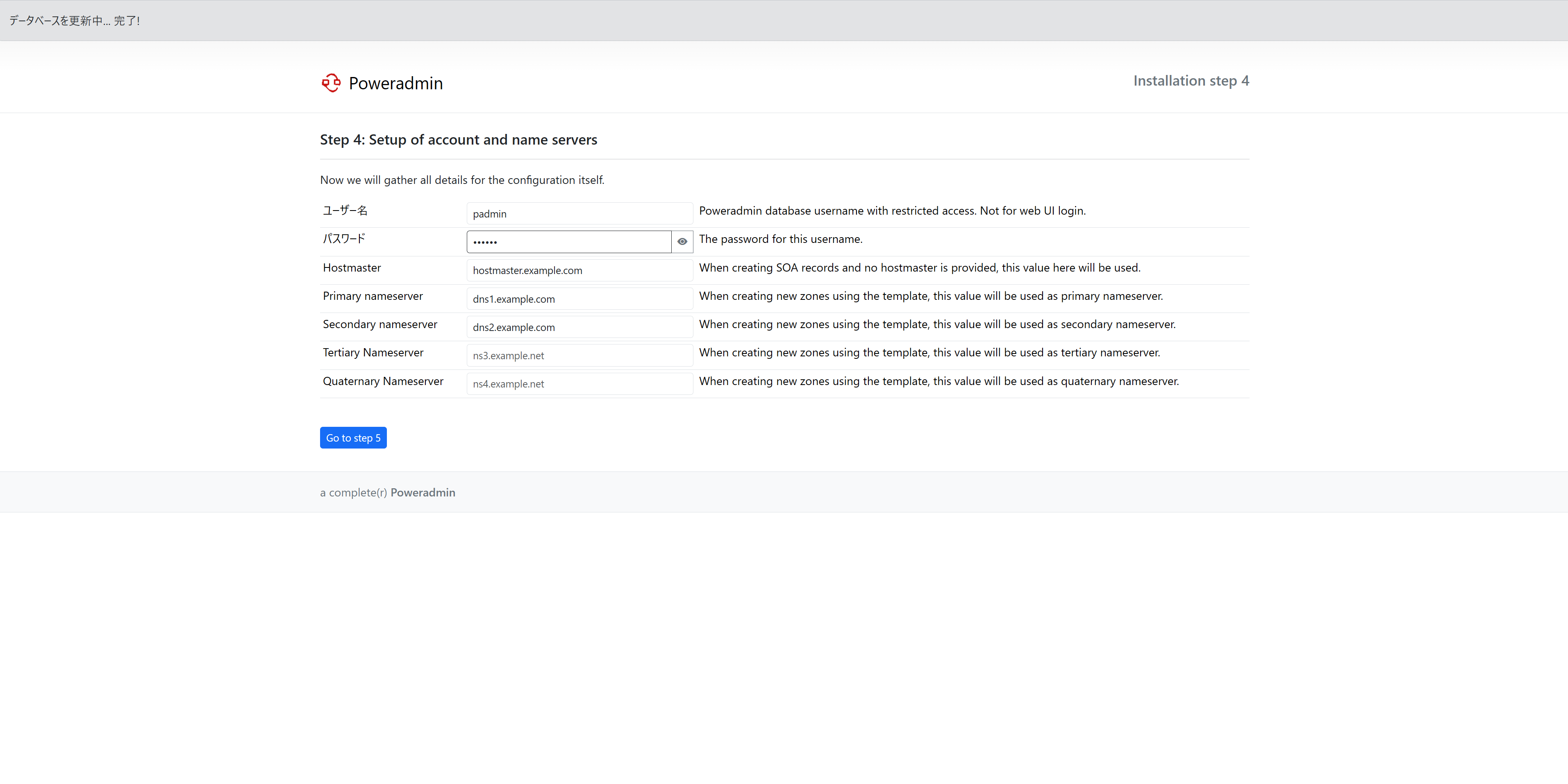Image resolution: width=1568 pixels, height=784 pixels.
Task: Click the Quaternary Nameserver label
Action: [383, 381]
